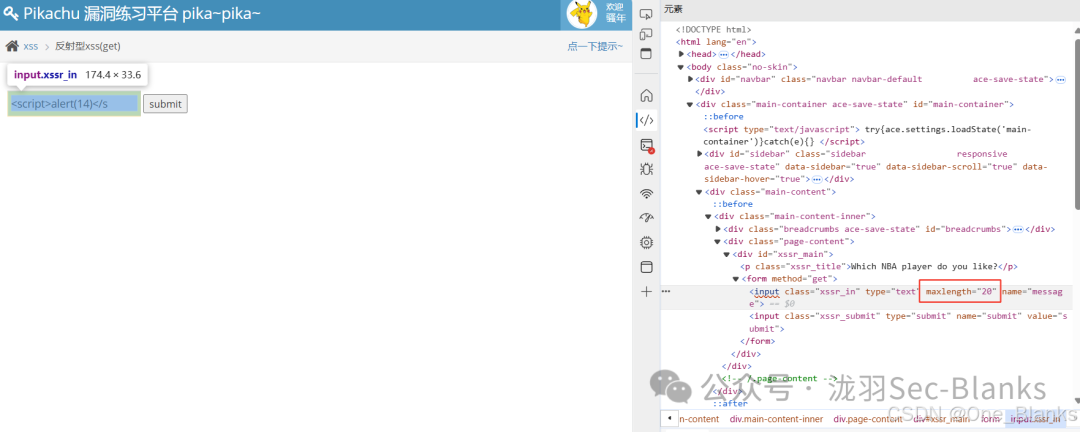Open the Sources panel bug icon
Viewport: 1080px width, 432px height.
tap(646, 169)
